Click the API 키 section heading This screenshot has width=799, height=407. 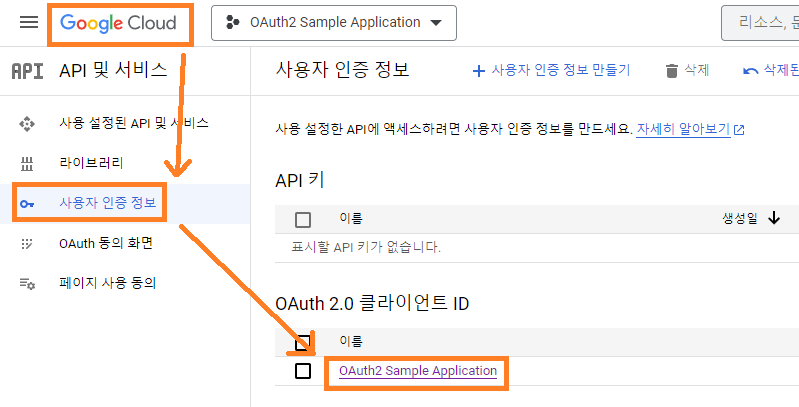coord(300,180)
